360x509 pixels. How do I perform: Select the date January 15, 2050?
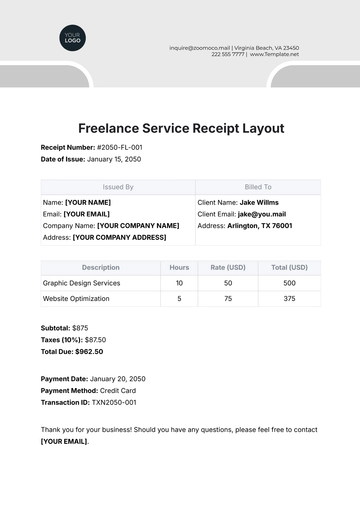(x=114, y=159)
